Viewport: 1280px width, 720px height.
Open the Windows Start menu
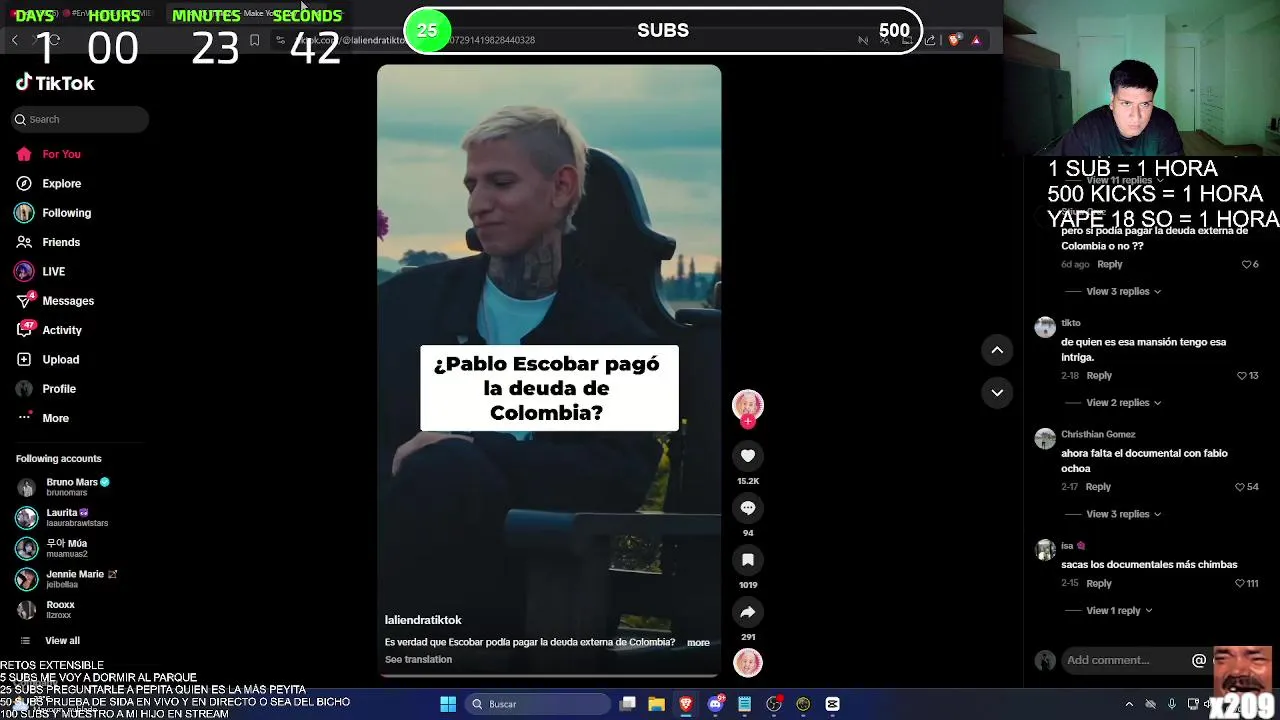(448, 704)
